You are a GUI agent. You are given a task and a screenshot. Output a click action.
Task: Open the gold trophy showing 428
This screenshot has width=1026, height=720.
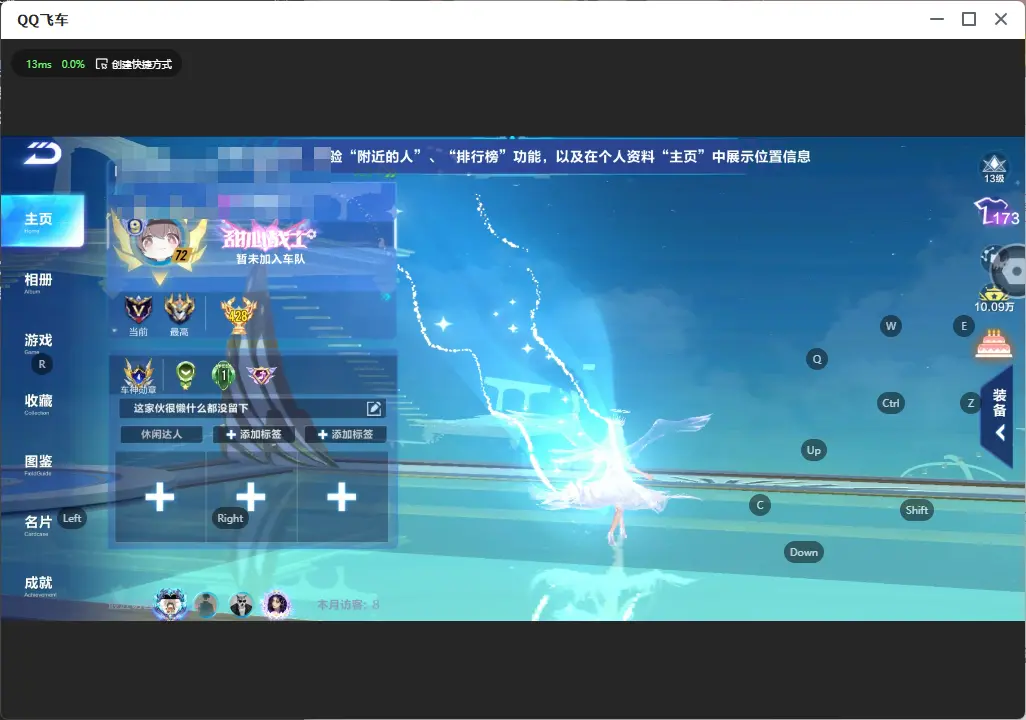click(x=238, y=314)
